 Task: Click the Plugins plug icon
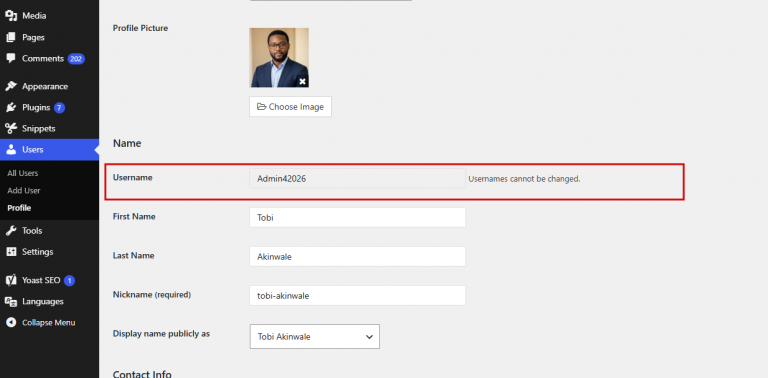click(11, 107)
